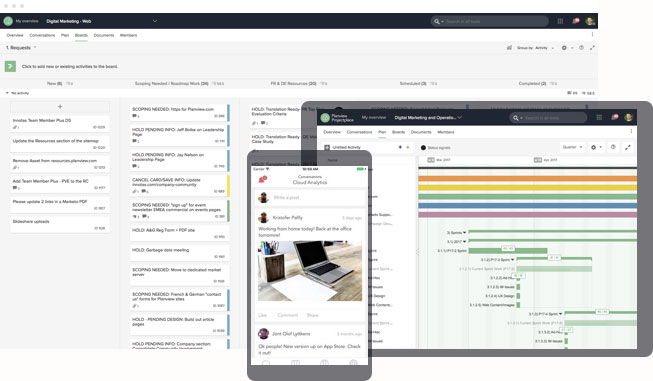
Task: Click the blue Gantt bar on tablet
Action: click(528, 206)
